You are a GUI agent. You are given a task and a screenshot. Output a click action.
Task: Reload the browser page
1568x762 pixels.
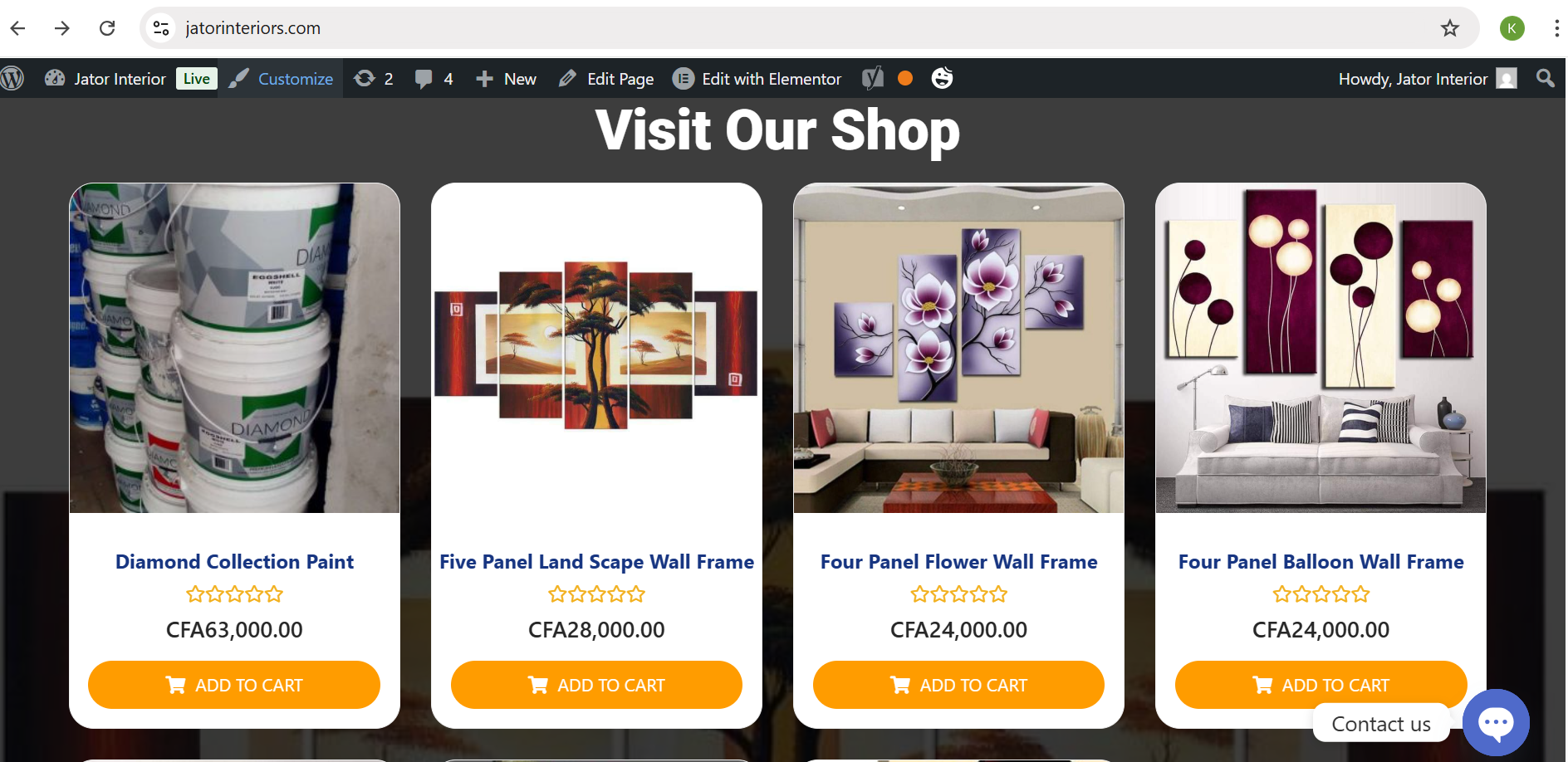coord(107,28)
